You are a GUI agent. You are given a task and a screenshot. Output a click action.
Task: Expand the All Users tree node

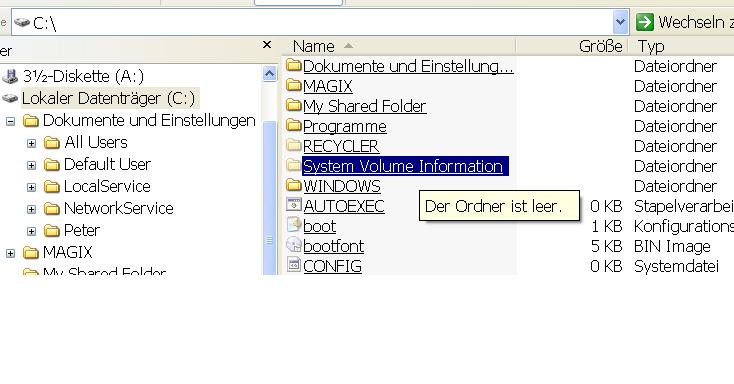click(31, 143)
